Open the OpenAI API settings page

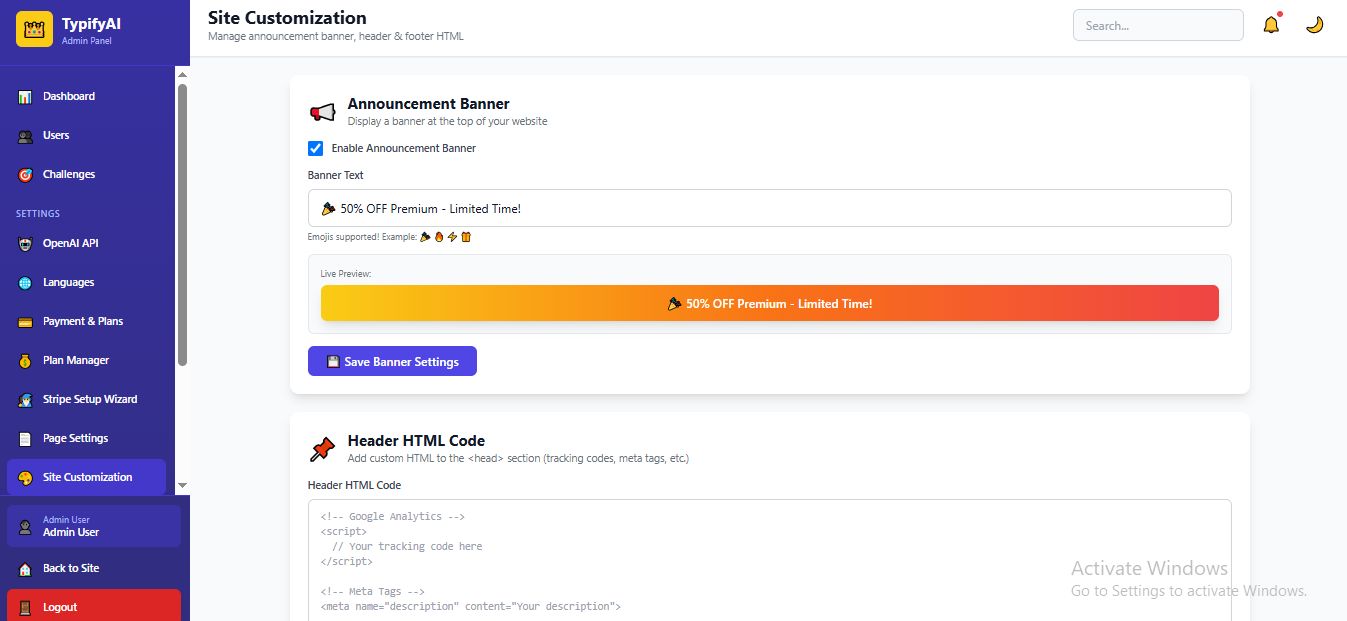coord(70,243)
